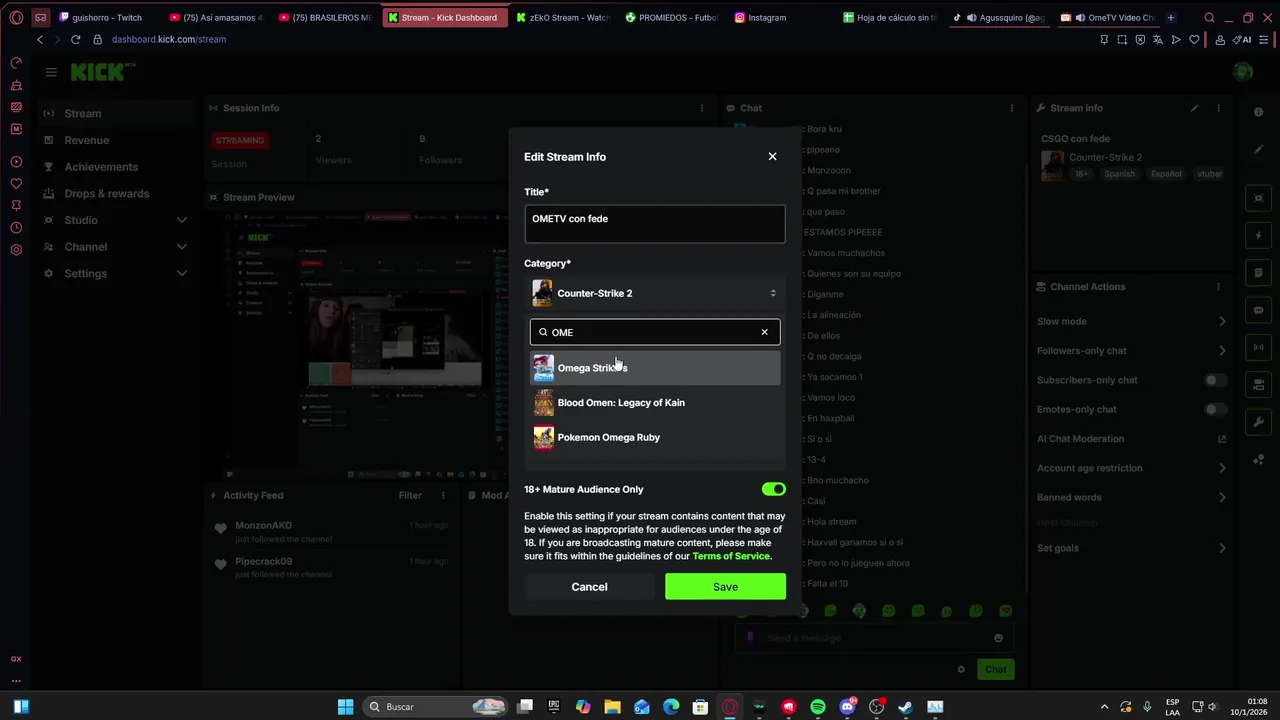The width and height of the screenshot is (1280, 720).
Task: Open Steam from the taskbar
Action: pos(906,706)
